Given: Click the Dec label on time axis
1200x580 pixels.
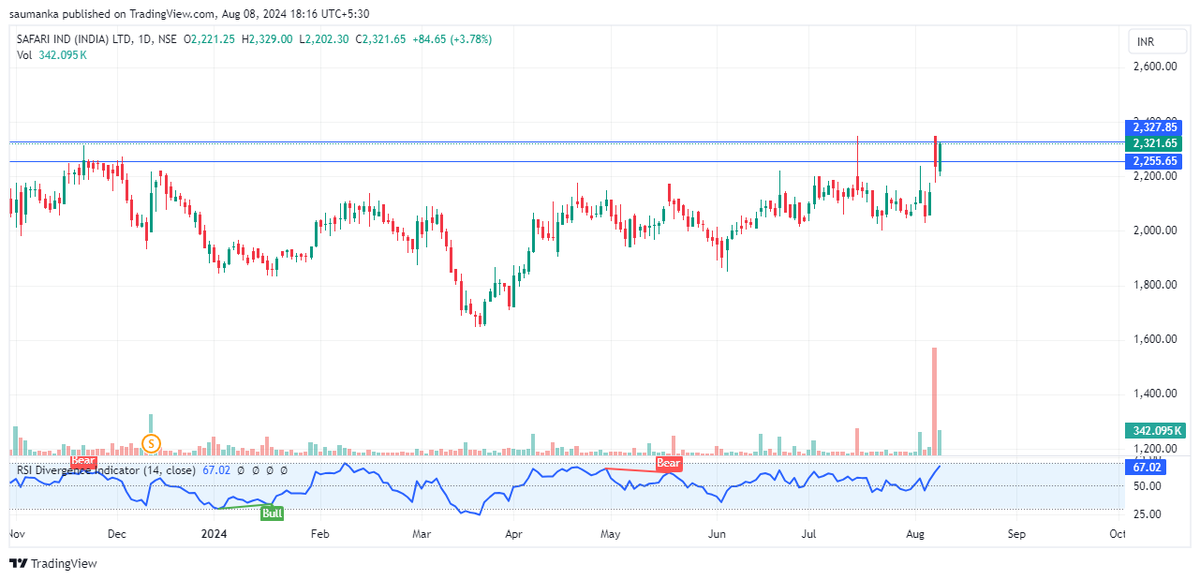Looking at the screenshot, I should [x=118, y=534].
